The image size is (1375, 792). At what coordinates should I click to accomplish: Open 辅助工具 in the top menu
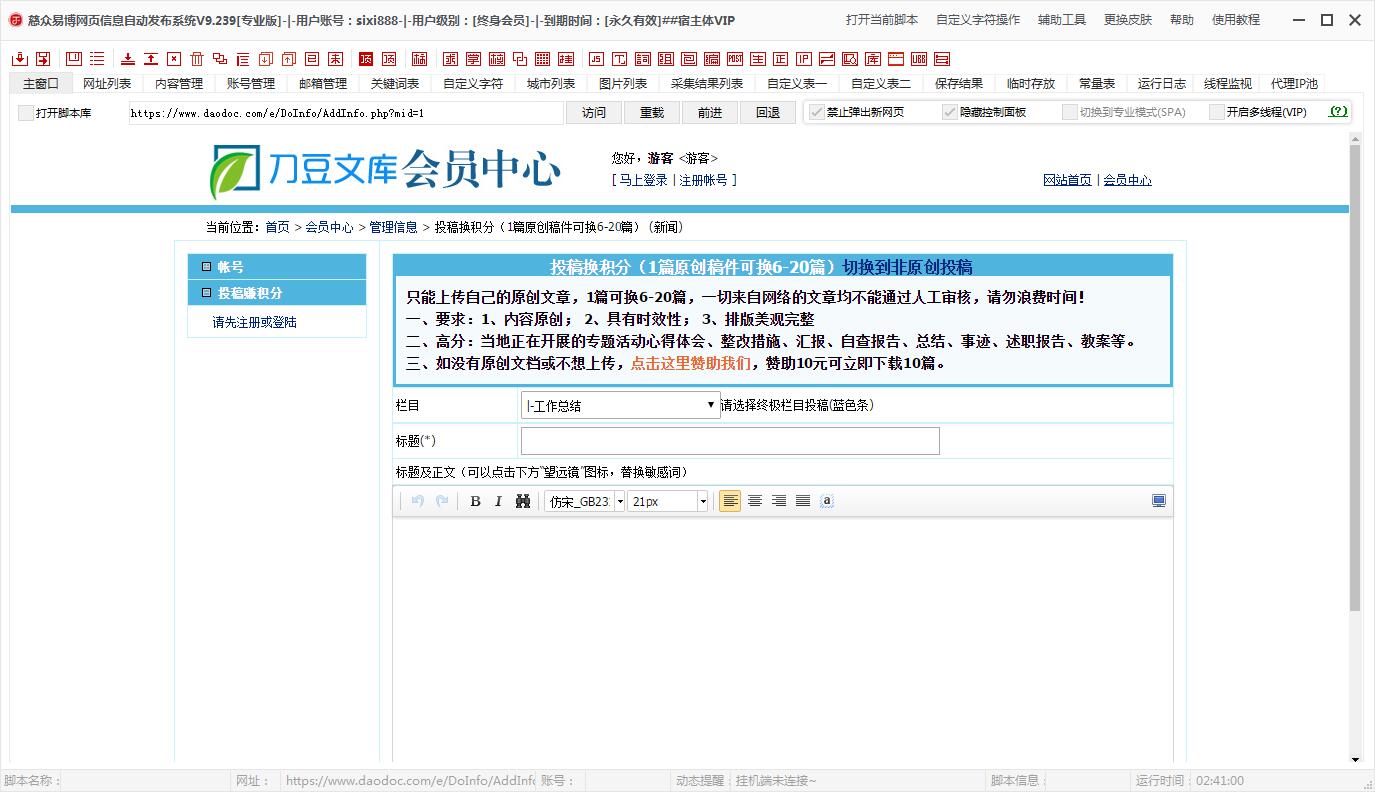point(1062,20)
